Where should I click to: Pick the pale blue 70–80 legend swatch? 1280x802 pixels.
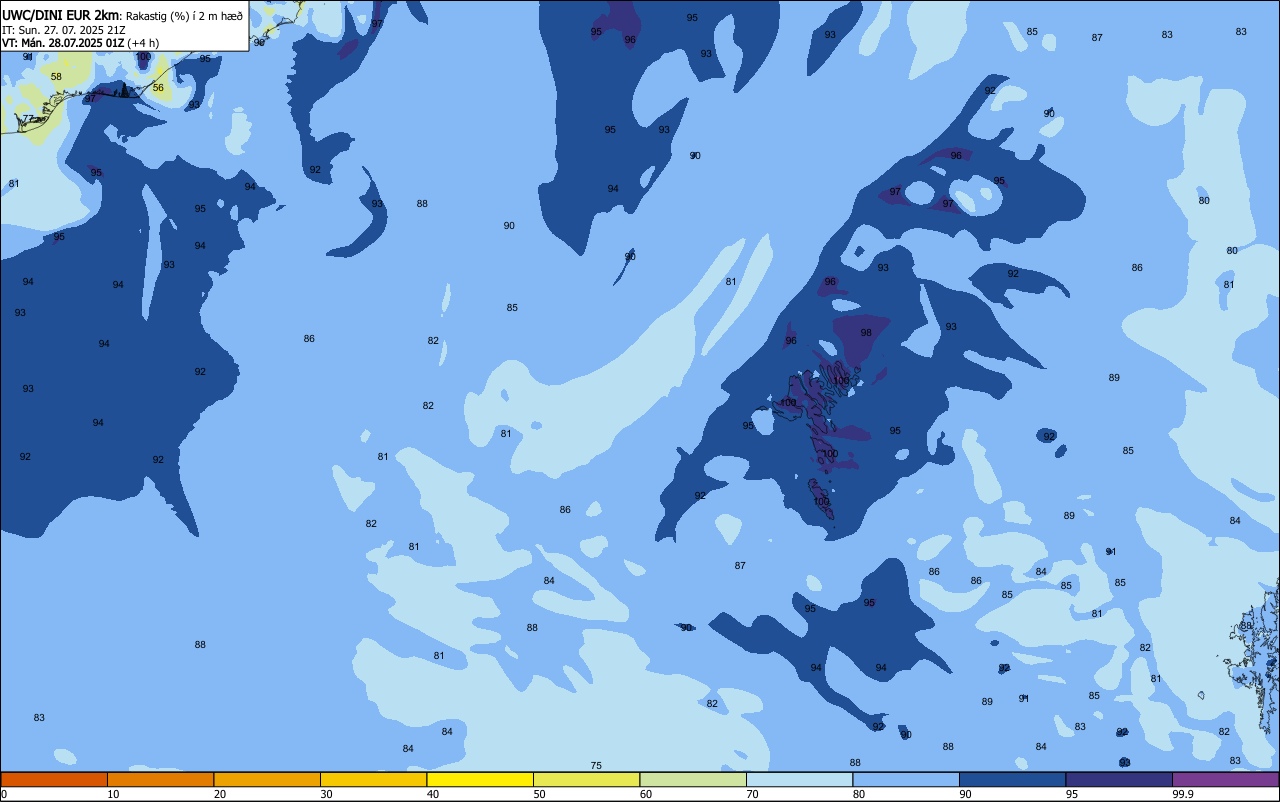tap(799, 779)
